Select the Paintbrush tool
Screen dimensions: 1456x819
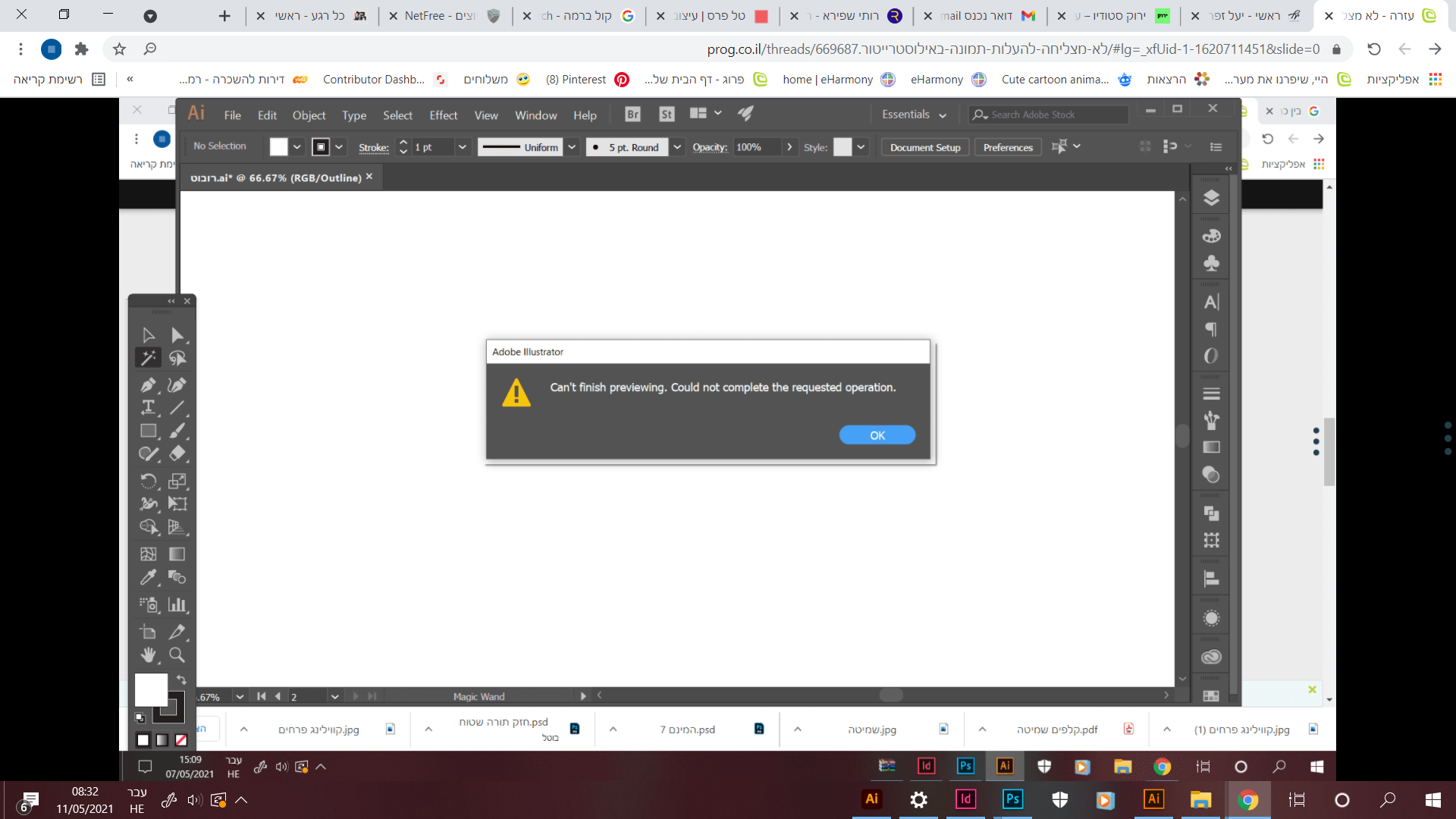177,431
